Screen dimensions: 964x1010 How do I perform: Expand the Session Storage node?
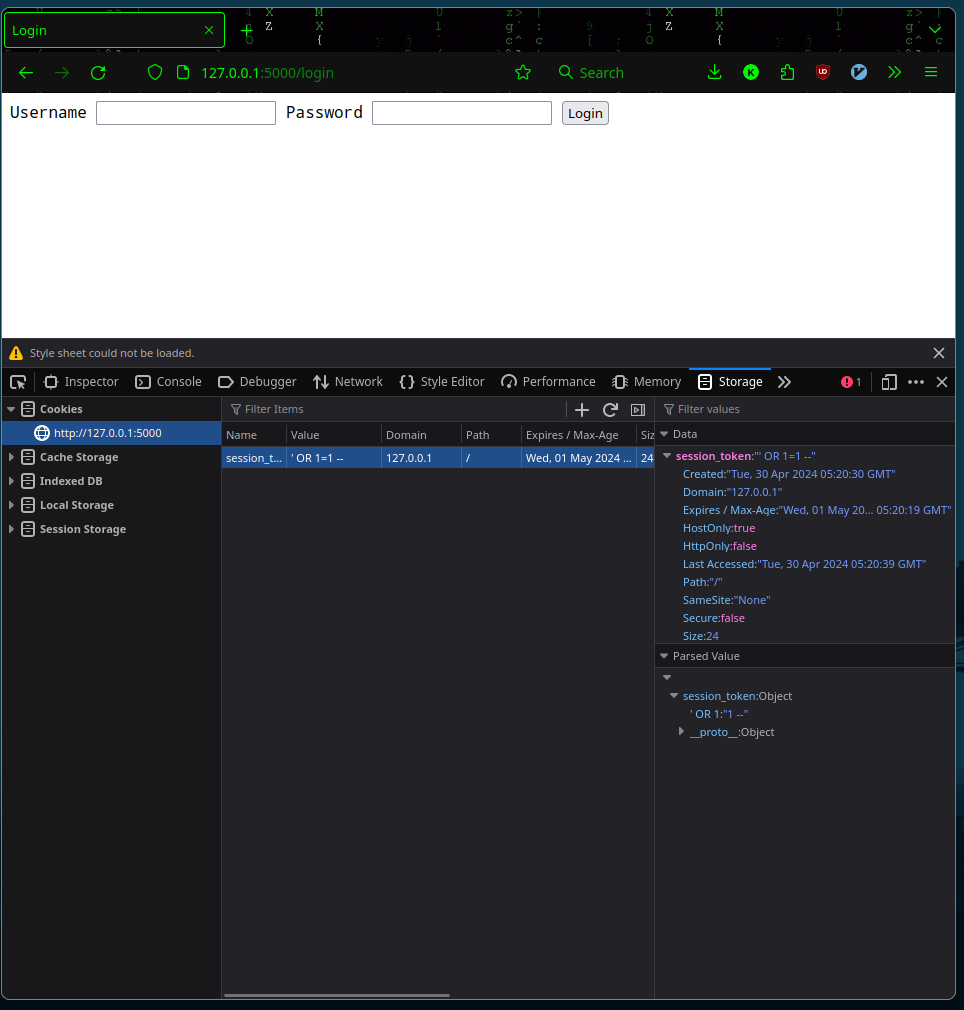[11, 529]
